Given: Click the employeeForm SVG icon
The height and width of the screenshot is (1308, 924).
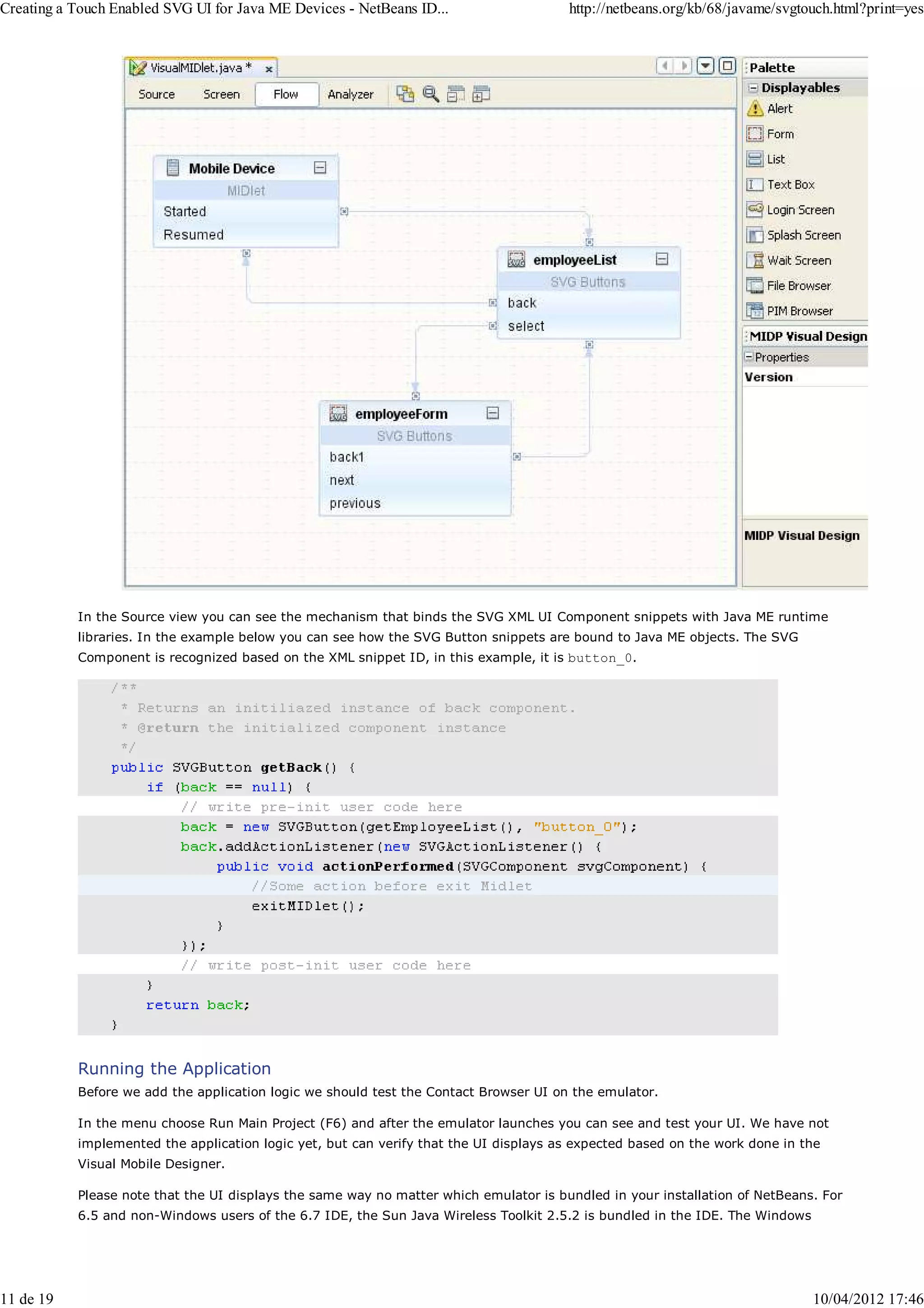Looking at the screenshot, I should point(338,413).
